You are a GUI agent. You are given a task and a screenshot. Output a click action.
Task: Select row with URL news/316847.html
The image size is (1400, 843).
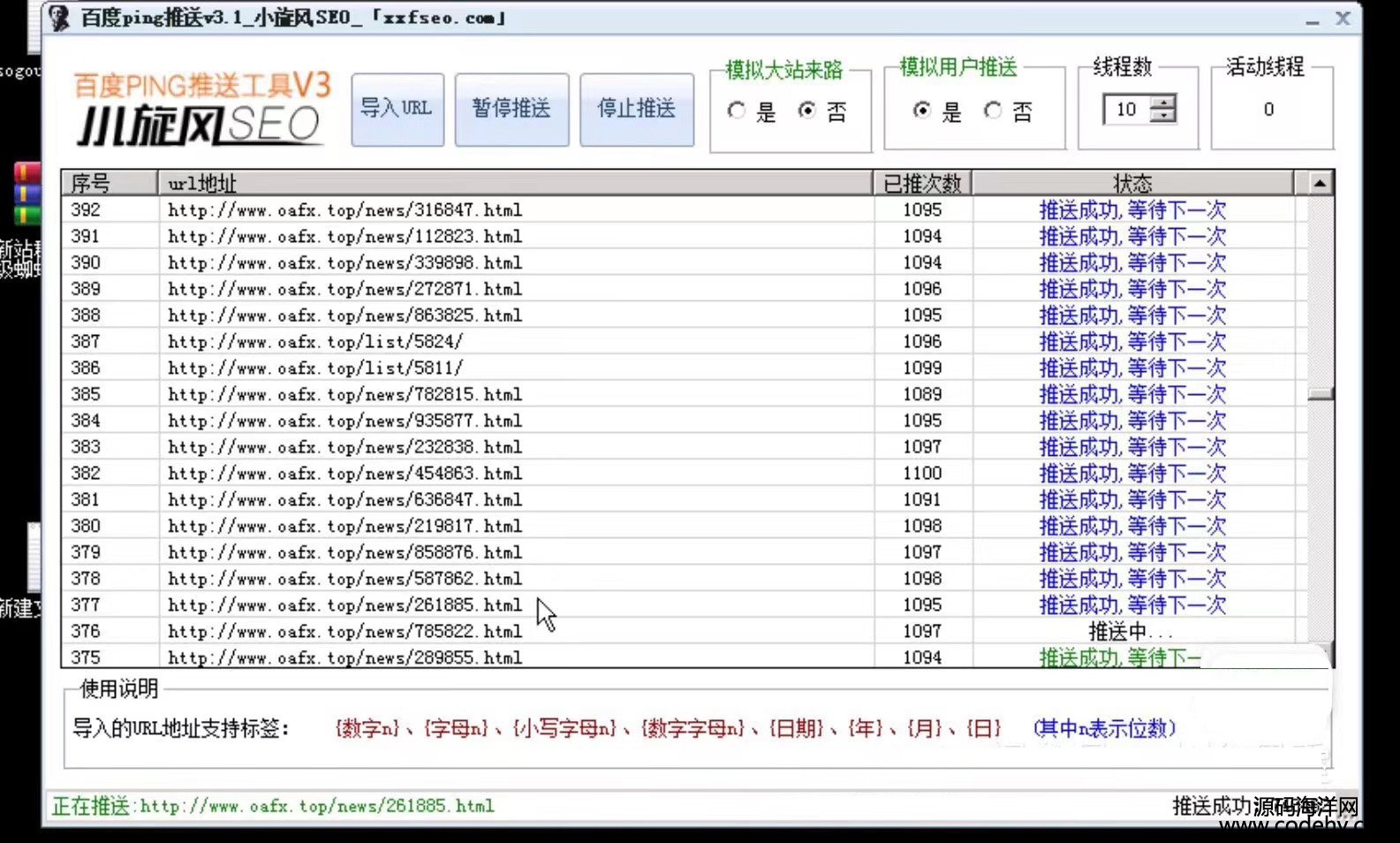click(685, 210)
